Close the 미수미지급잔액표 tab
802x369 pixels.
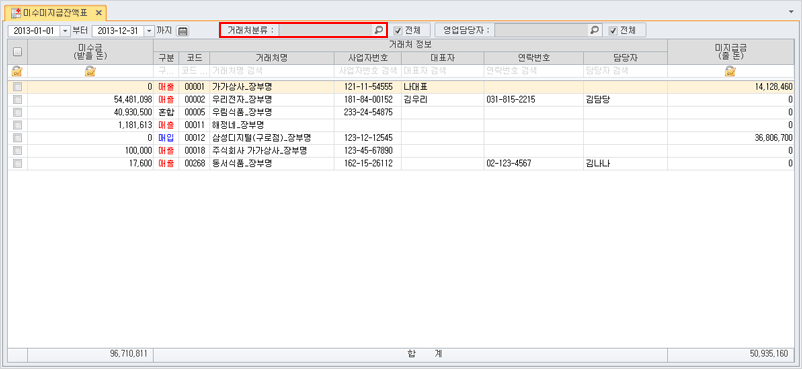coord(99,12)
